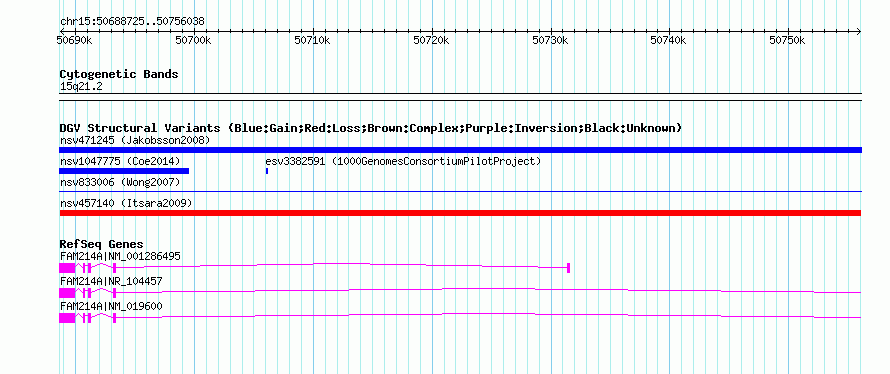The image size is (890, 374).
Task: Click the 50690k ruler tick label
Action: pyautogui.click(x=75, y=40)
